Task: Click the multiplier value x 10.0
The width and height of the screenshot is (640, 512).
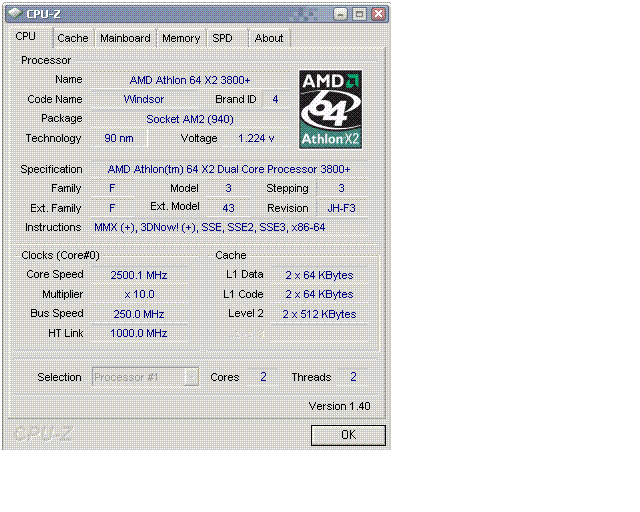Action: tap(139, 294)
